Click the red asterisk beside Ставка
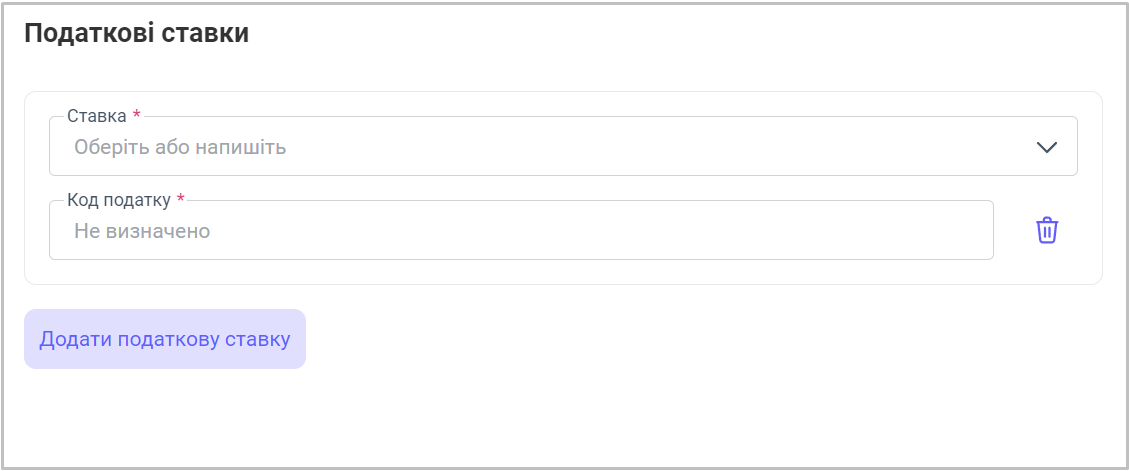The height and width of the screenshot is (471, 1129). click(137, 116)
